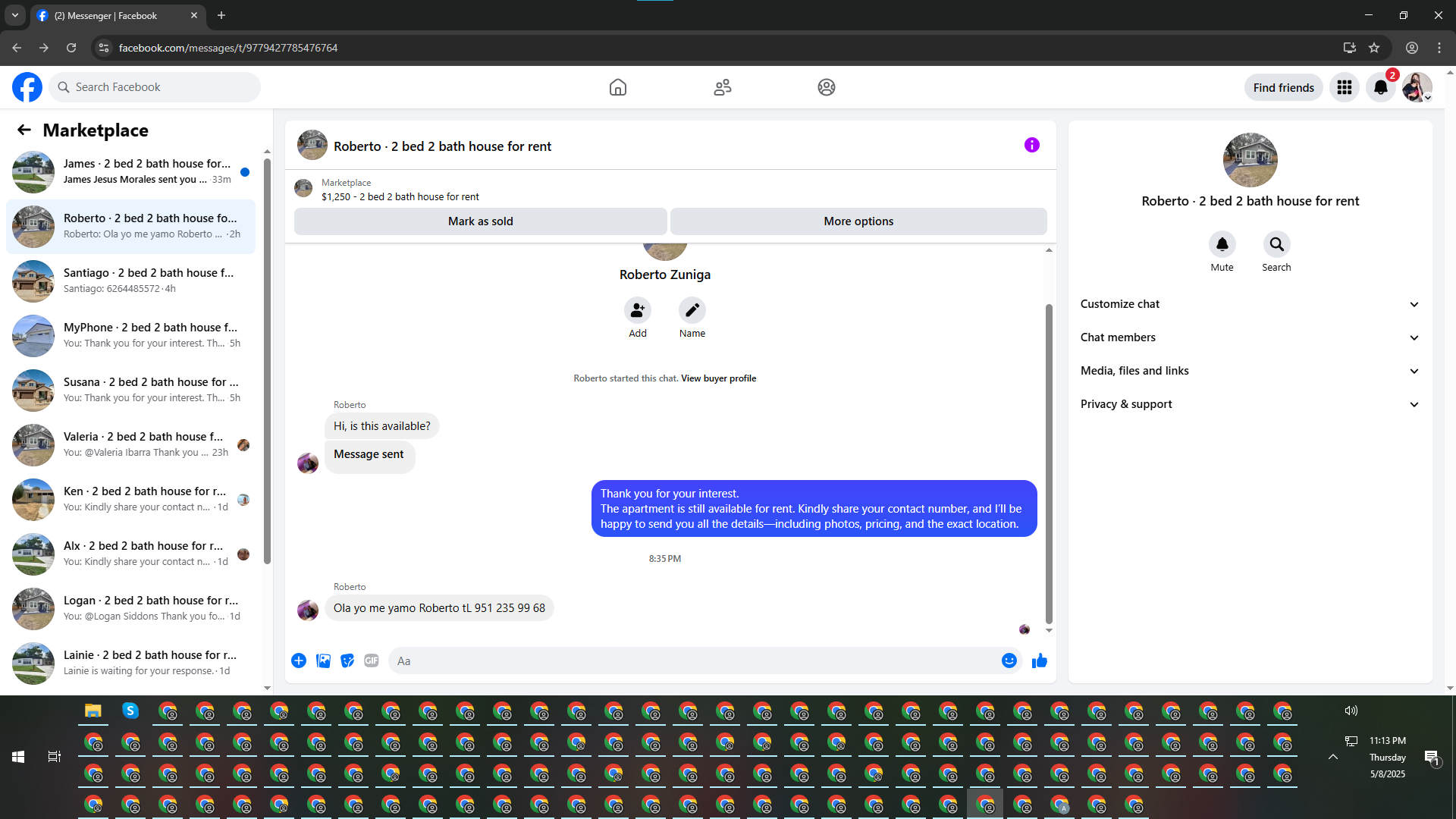The height and width of the screenshot is (819, 1456).
Task: Open Valeria conversation in the list
Action: [x=130, y=445]
